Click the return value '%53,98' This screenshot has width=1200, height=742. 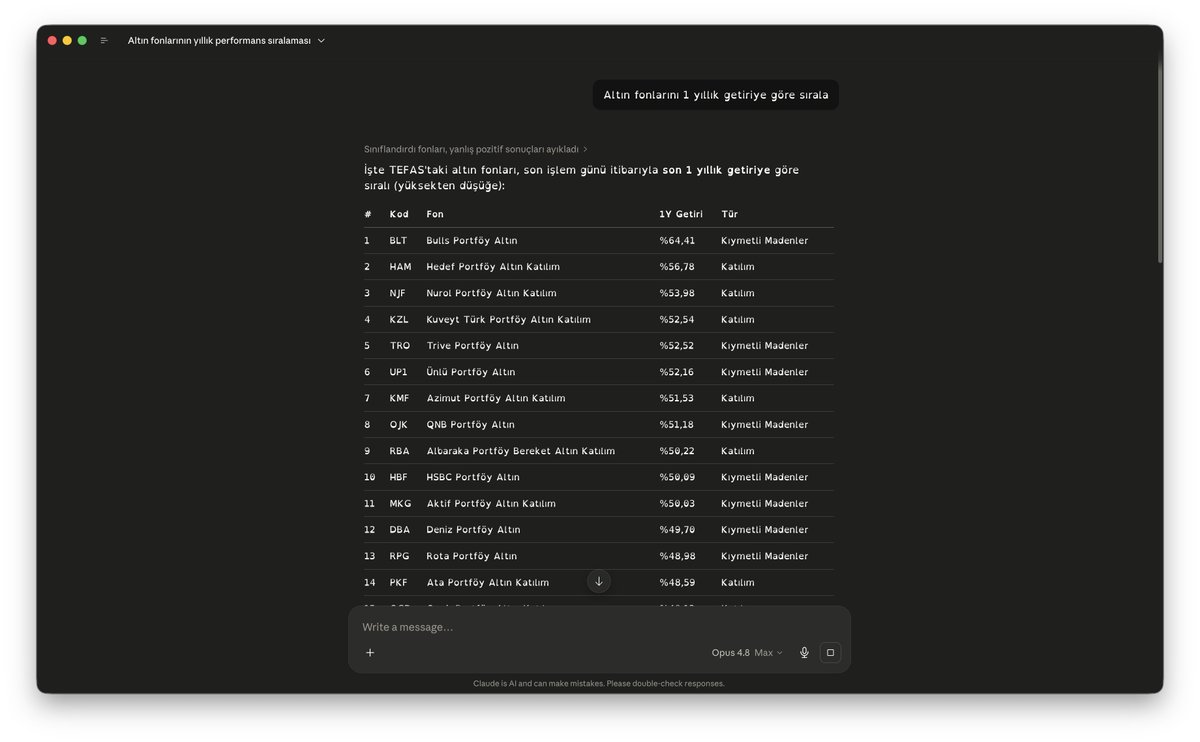click(677, 293)
